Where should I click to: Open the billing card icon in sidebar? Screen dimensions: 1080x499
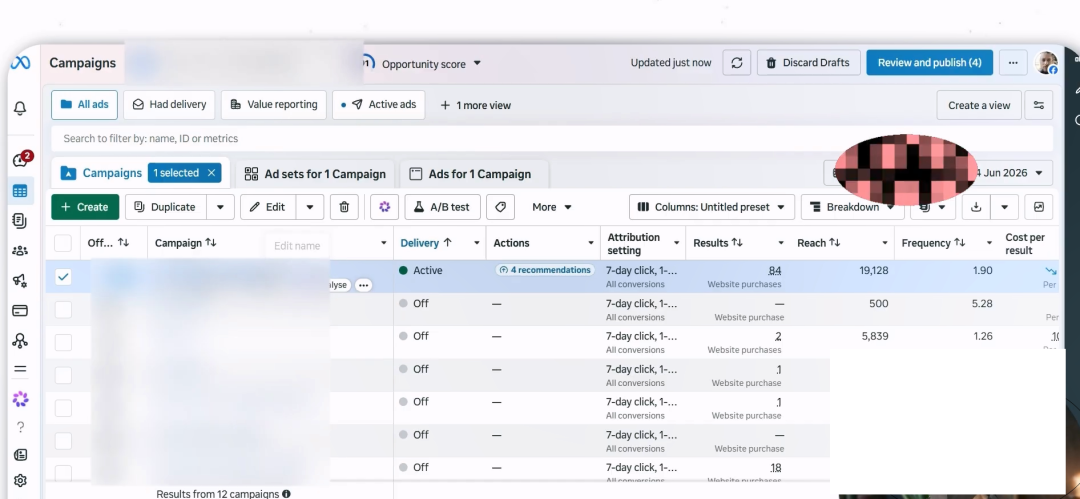pyautogui.click(x=20, y=311)
